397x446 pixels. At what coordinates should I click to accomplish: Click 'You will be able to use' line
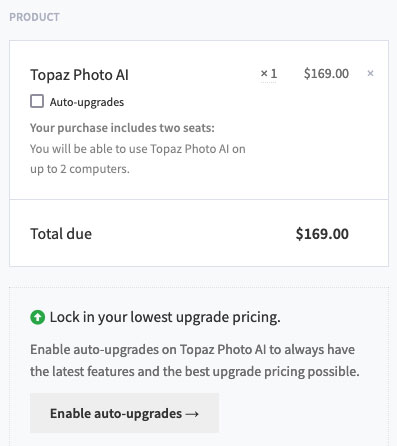[138, 149]
